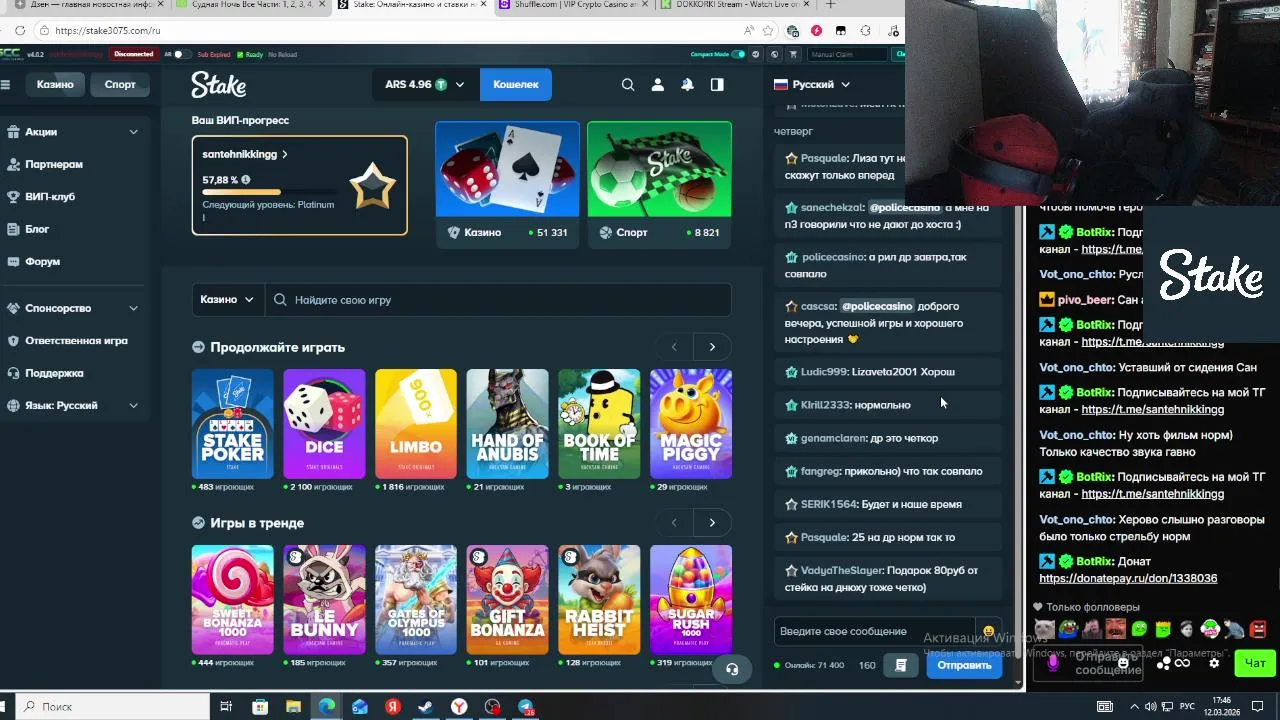Click the Stake logo in header
Viewport: 1280px width, 720px height.
(219, 85)
